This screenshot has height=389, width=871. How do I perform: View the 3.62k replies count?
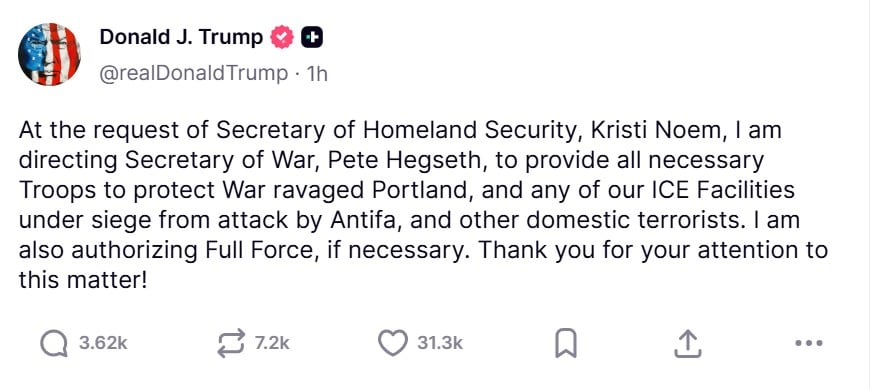point(103,343)
